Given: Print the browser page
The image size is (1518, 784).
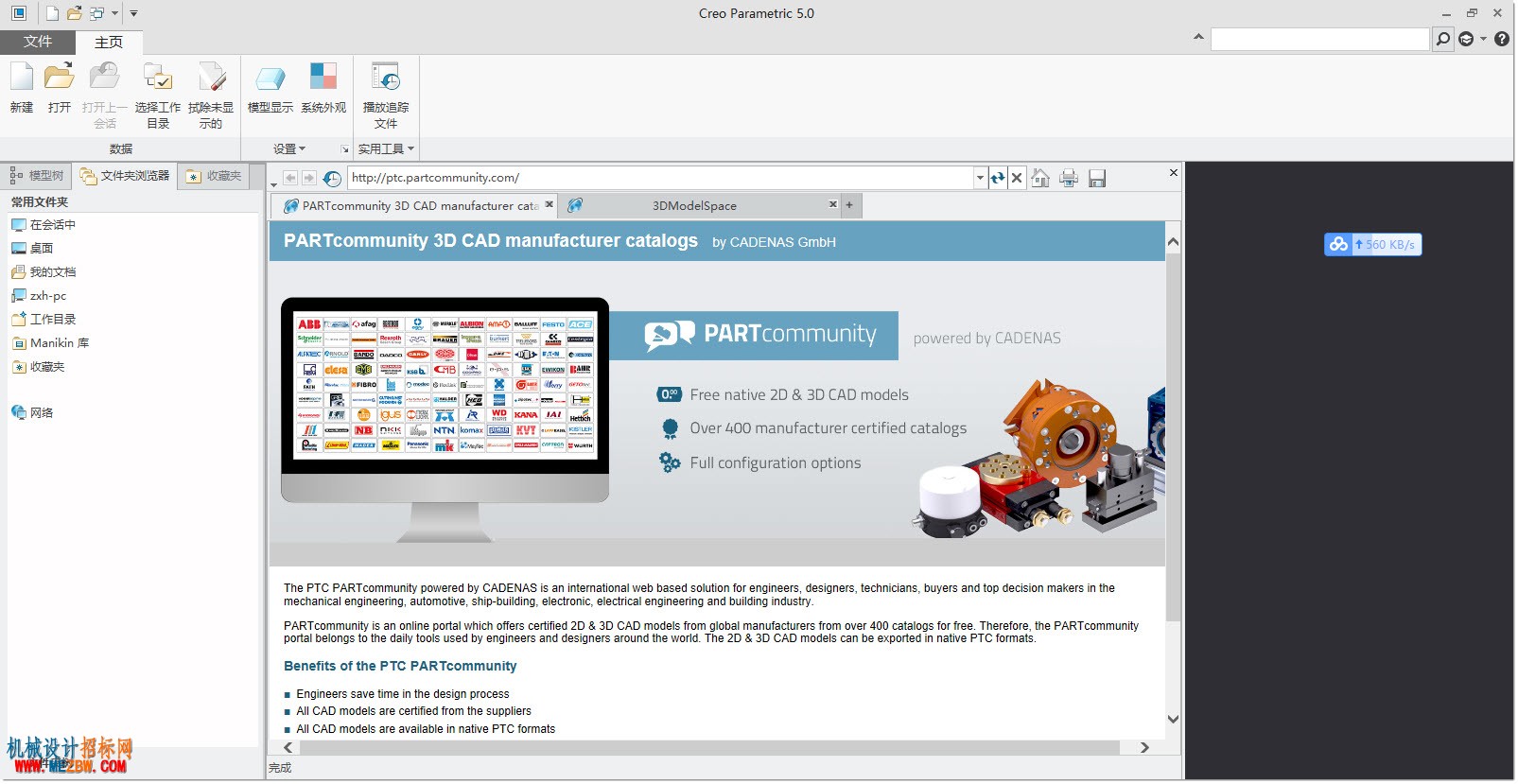Looking at the screenshot, I should [x=1069, y=178].
